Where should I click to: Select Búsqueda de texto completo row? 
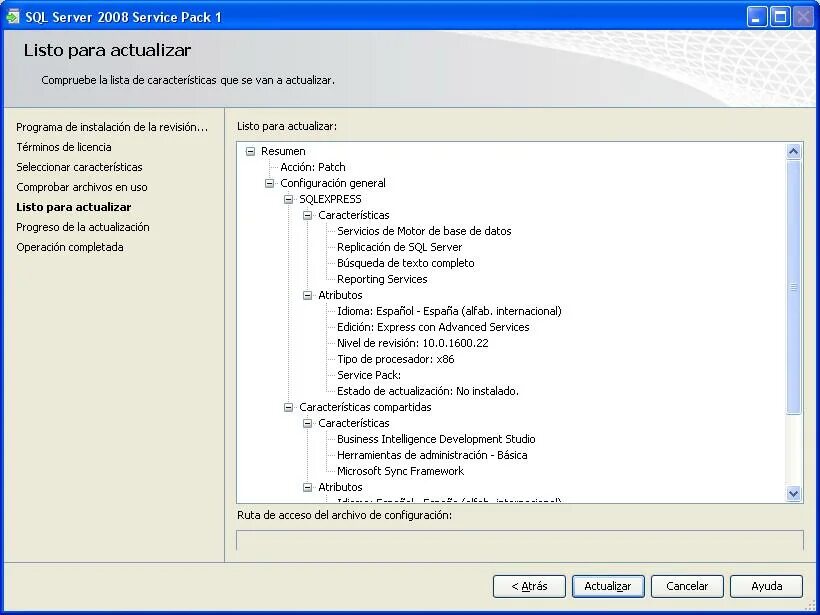pos(406,263)
